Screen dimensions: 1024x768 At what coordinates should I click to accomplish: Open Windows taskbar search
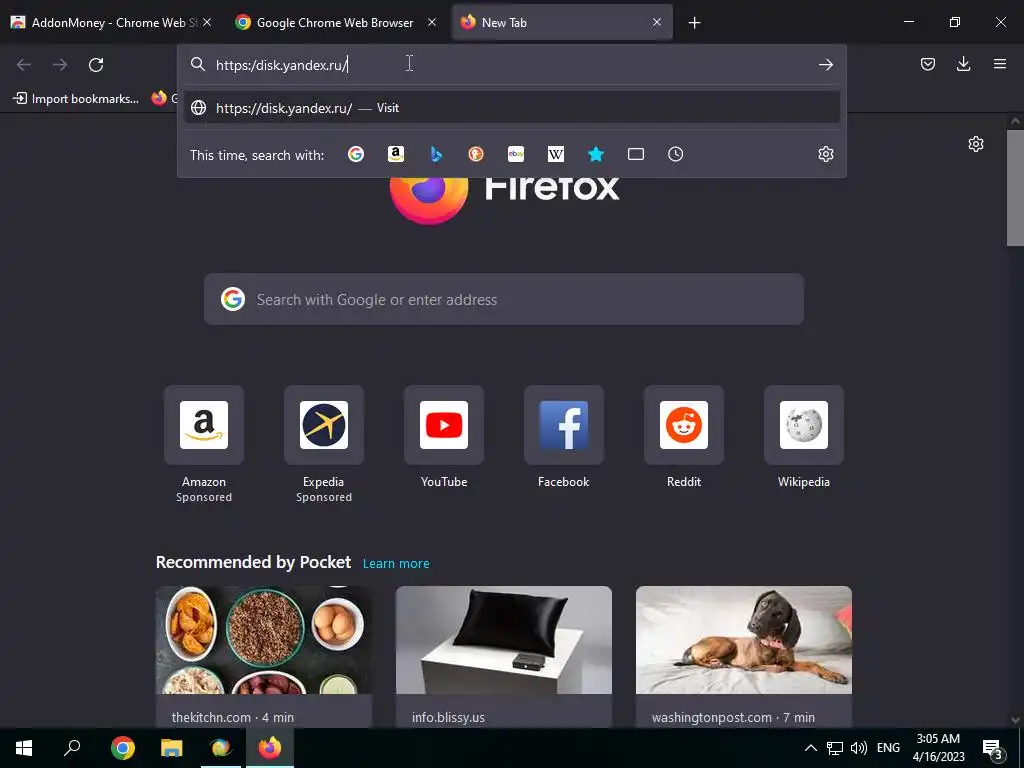pyautogui.click(x=72, y=748)
